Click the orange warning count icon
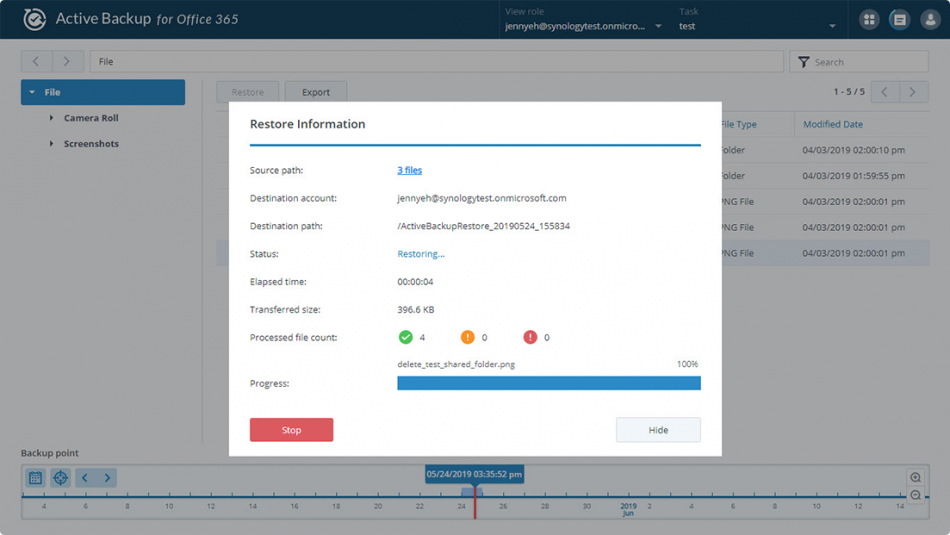The image size is (950, 535). point(468,337)
